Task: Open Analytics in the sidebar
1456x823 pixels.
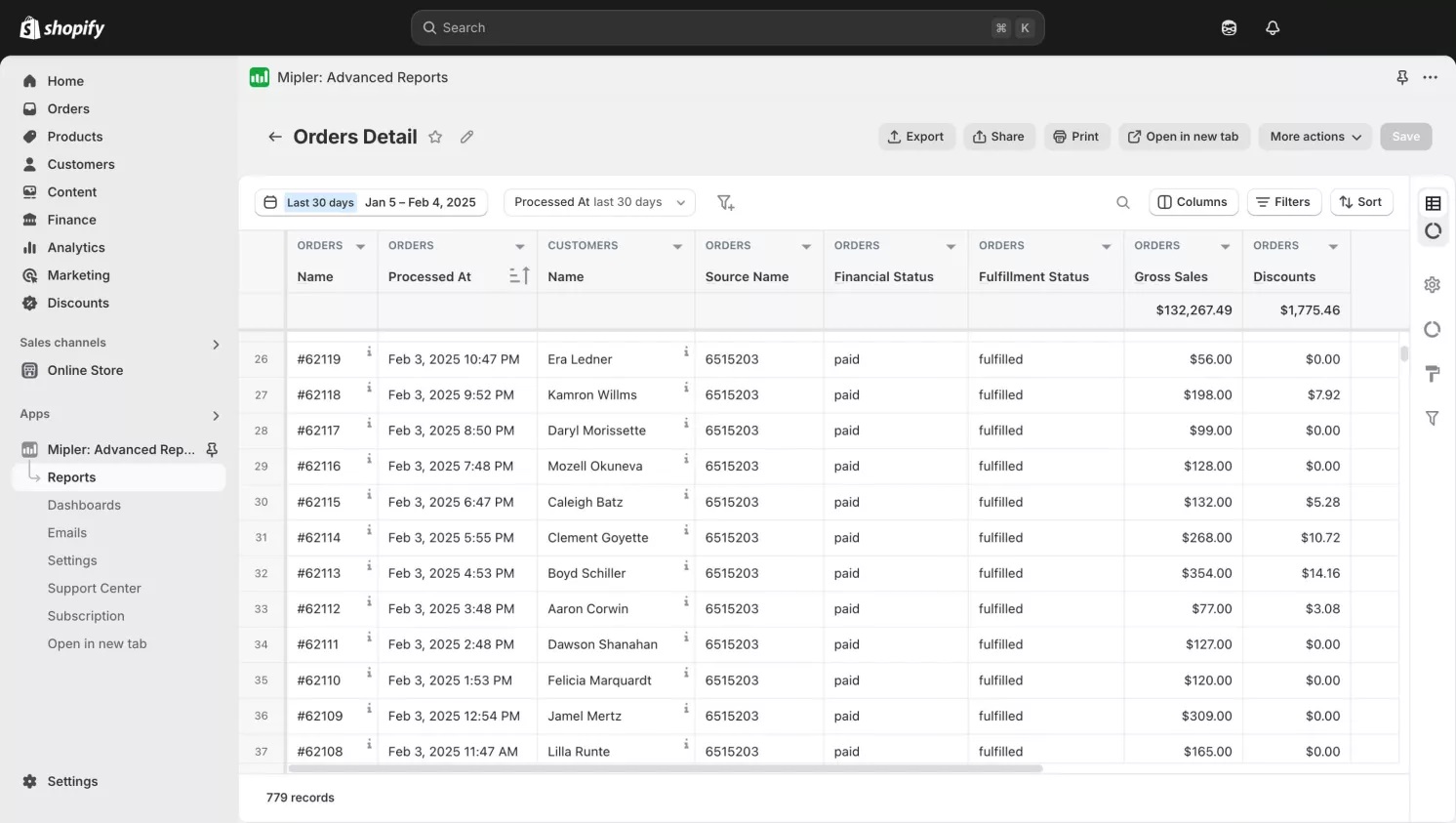Action: tap(76, 248)
